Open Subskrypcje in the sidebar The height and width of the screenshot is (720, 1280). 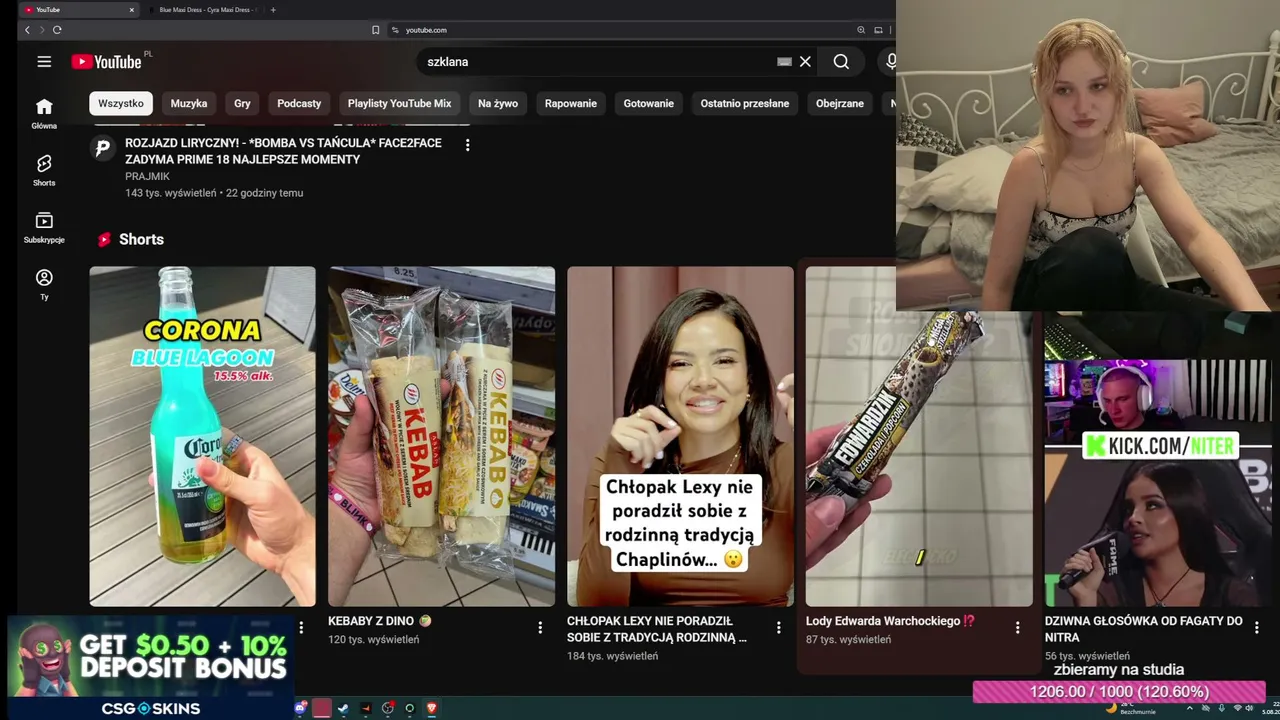click(x=44, y=228)
